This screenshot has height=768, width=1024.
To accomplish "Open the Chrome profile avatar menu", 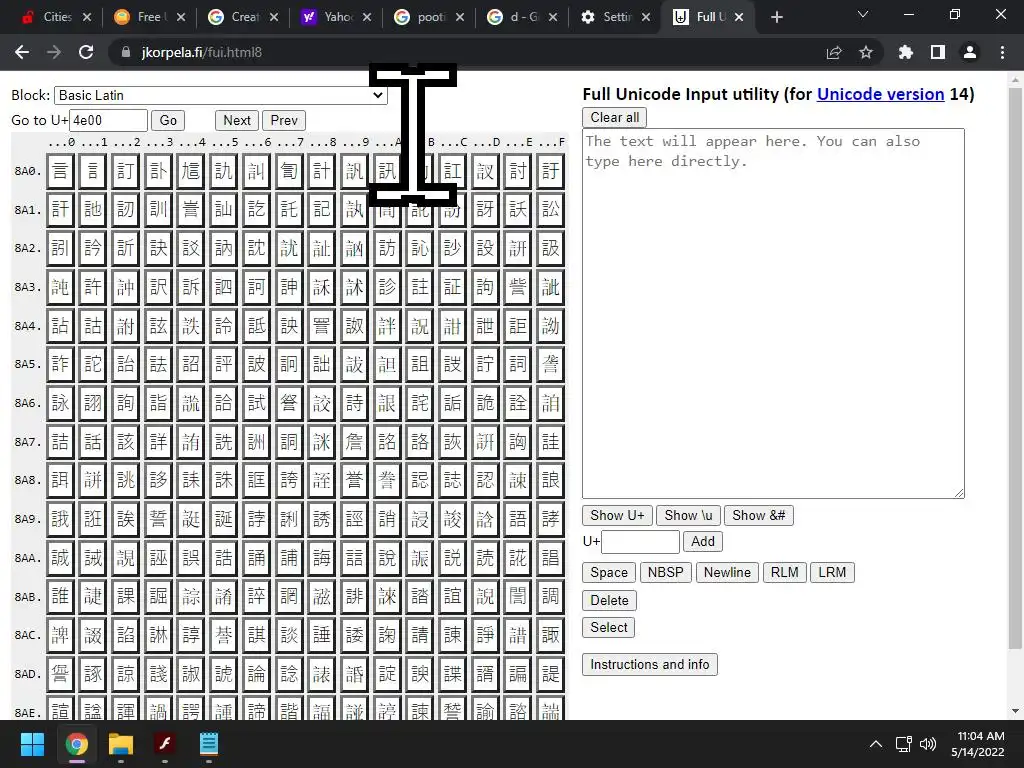I will 970,52.
